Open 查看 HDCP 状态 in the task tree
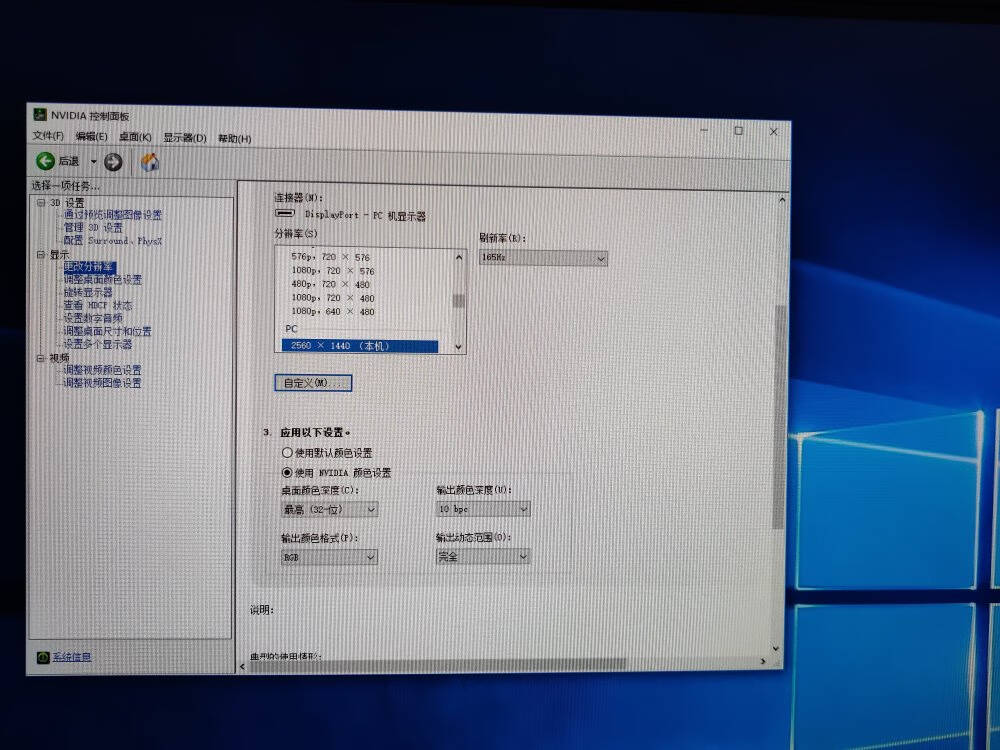 click(x=98, y=305)
